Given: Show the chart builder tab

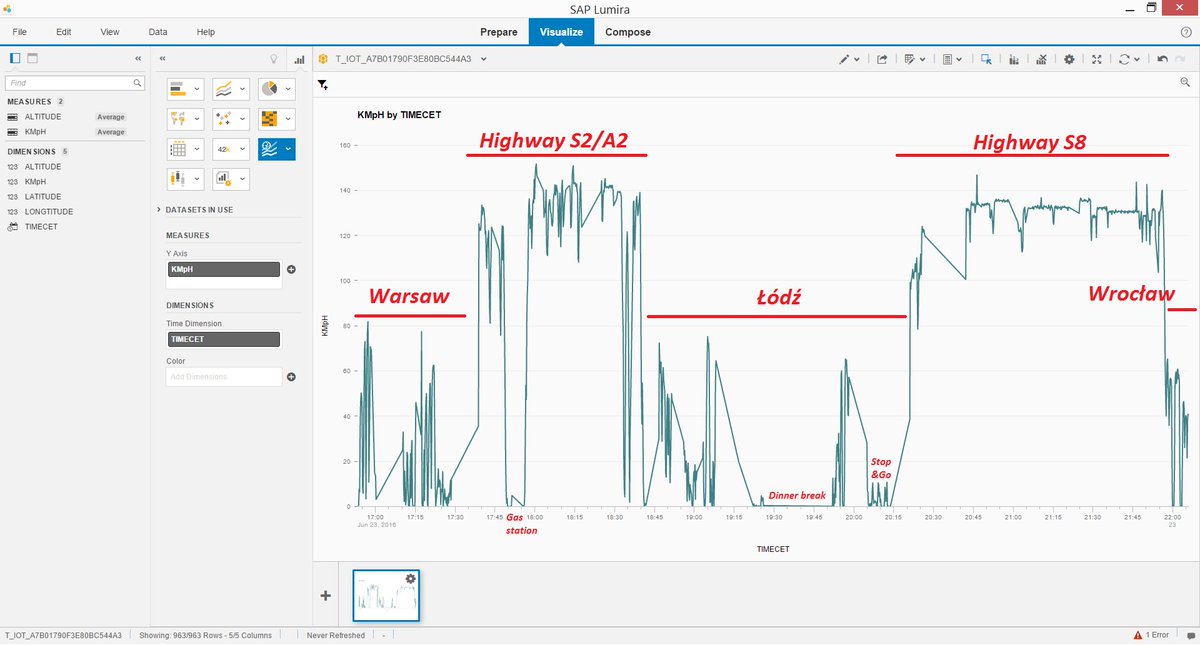Looking at the screenshot, I should pyautogui.click(x=298, y=59).
